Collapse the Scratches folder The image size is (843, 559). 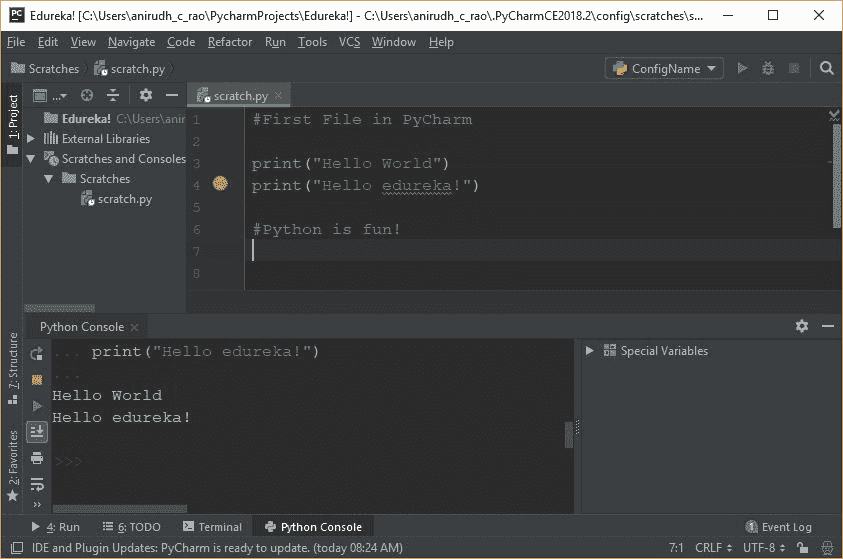coord(49,178)
